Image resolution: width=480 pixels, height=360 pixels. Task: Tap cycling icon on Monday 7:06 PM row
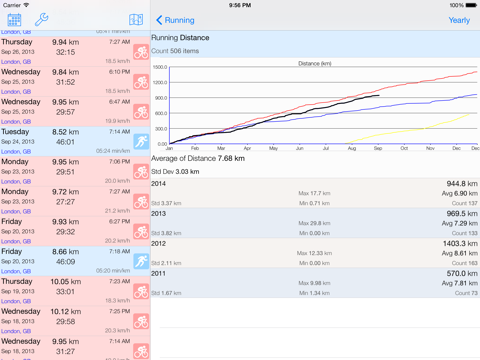click(141, 172)
